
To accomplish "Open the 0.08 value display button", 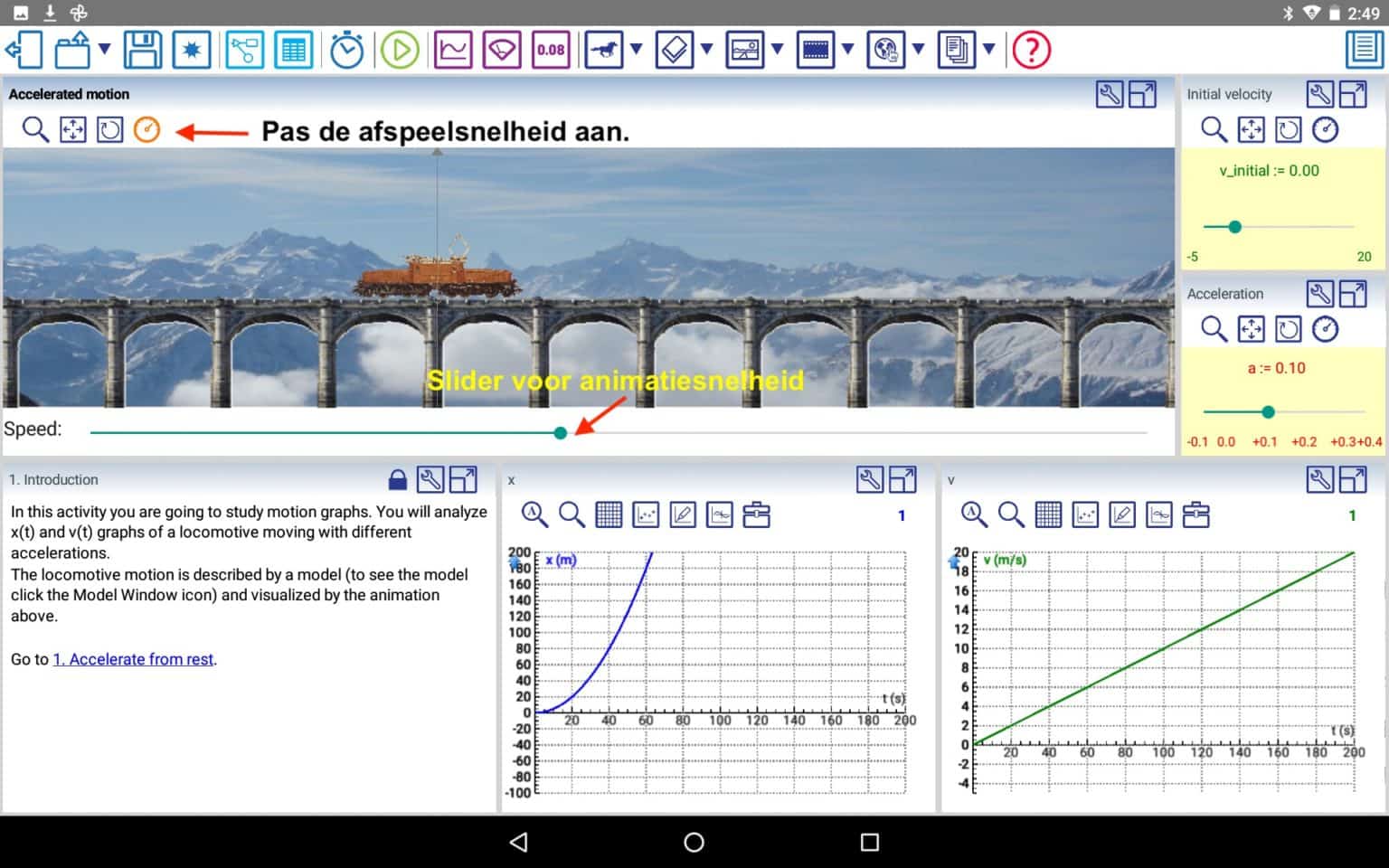I will 551,50.
